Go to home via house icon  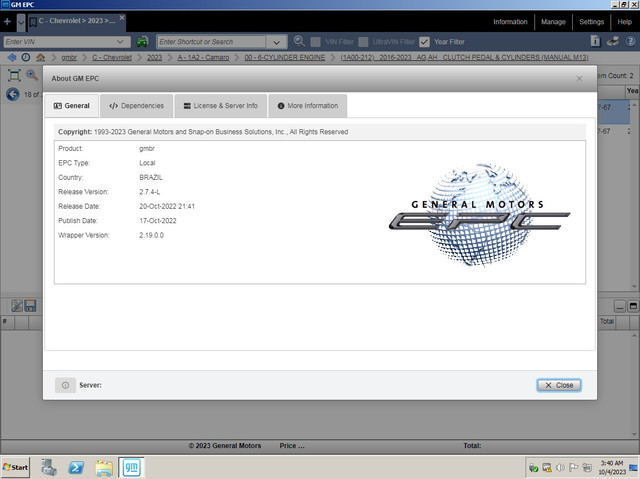(x=40, y=58)
